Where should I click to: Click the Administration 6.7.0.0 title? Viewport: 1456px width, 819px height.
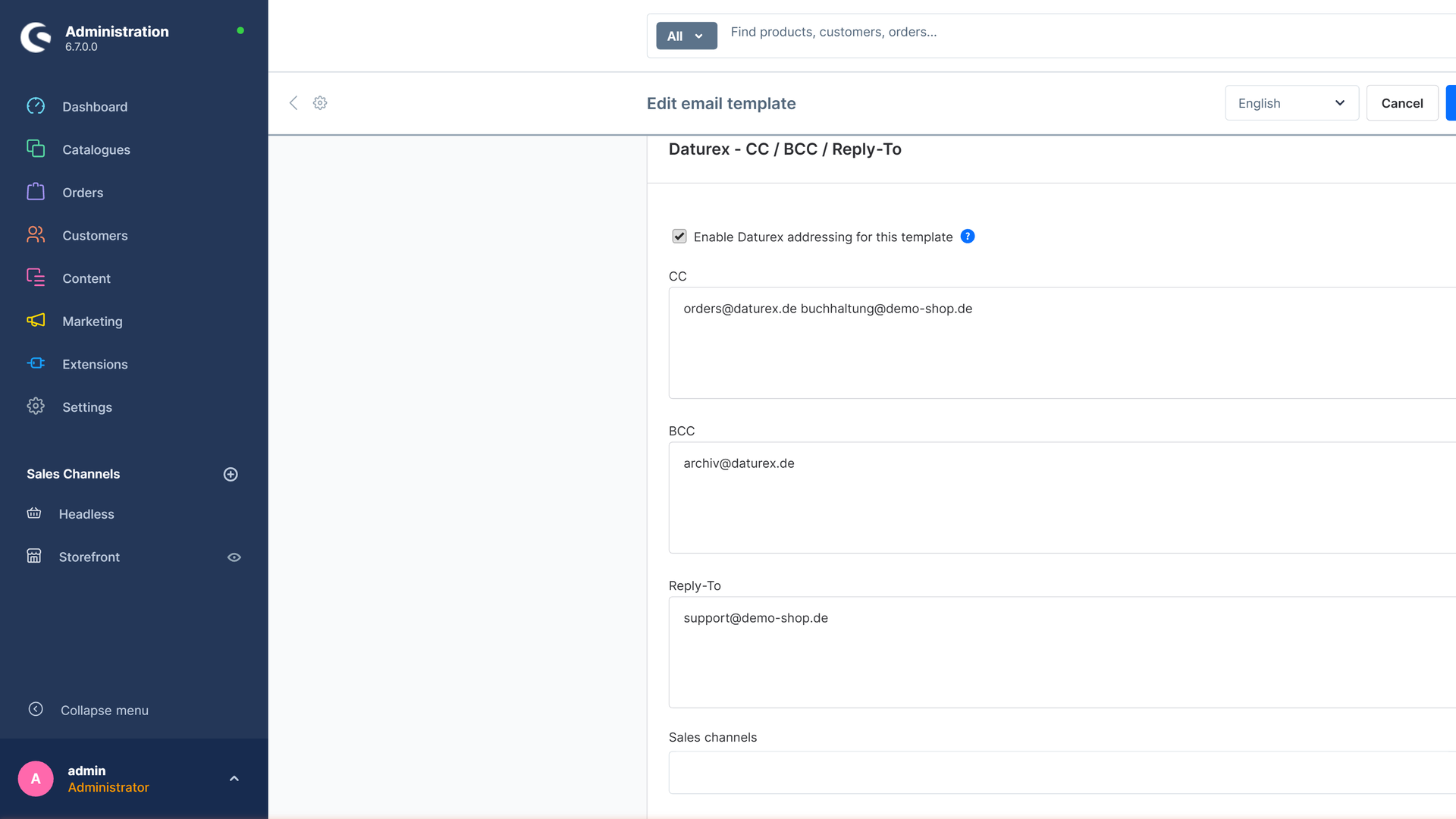pyautogui.click(x=117, y=38)
